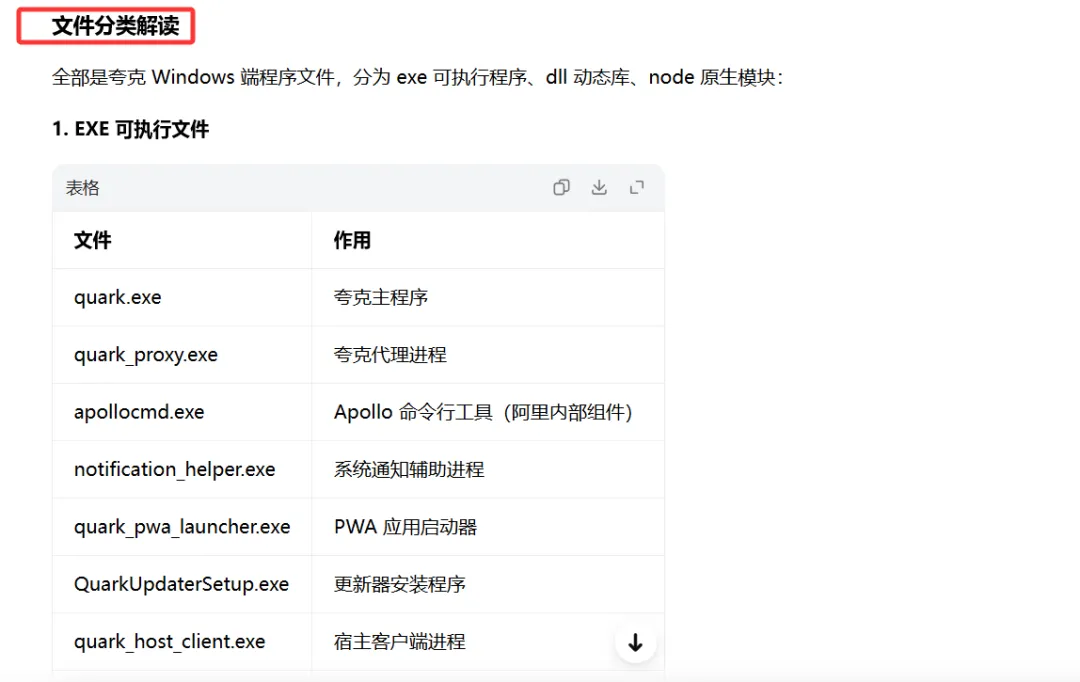Click the Apollo 命令行工具 description cell
This screenshot has width=1080, height=682.
[x=488, y=412]
